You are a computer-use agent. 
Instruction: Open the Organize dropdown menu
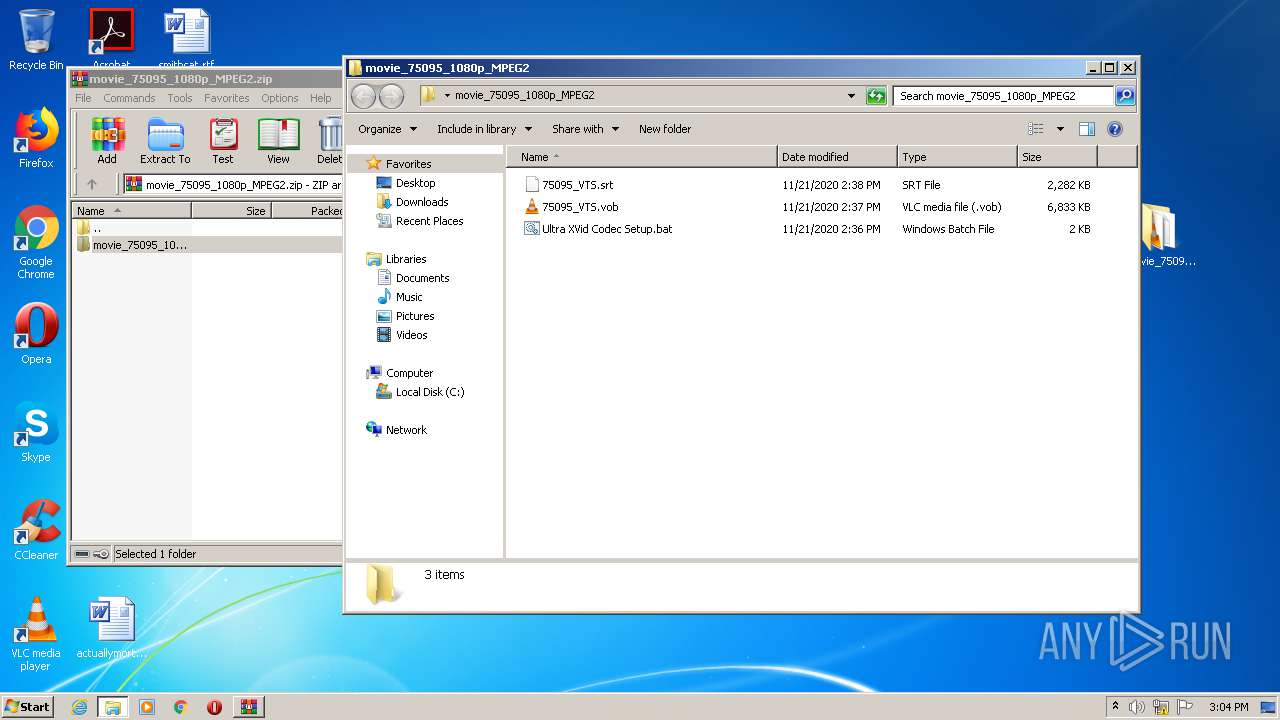(x=386, y=129)
